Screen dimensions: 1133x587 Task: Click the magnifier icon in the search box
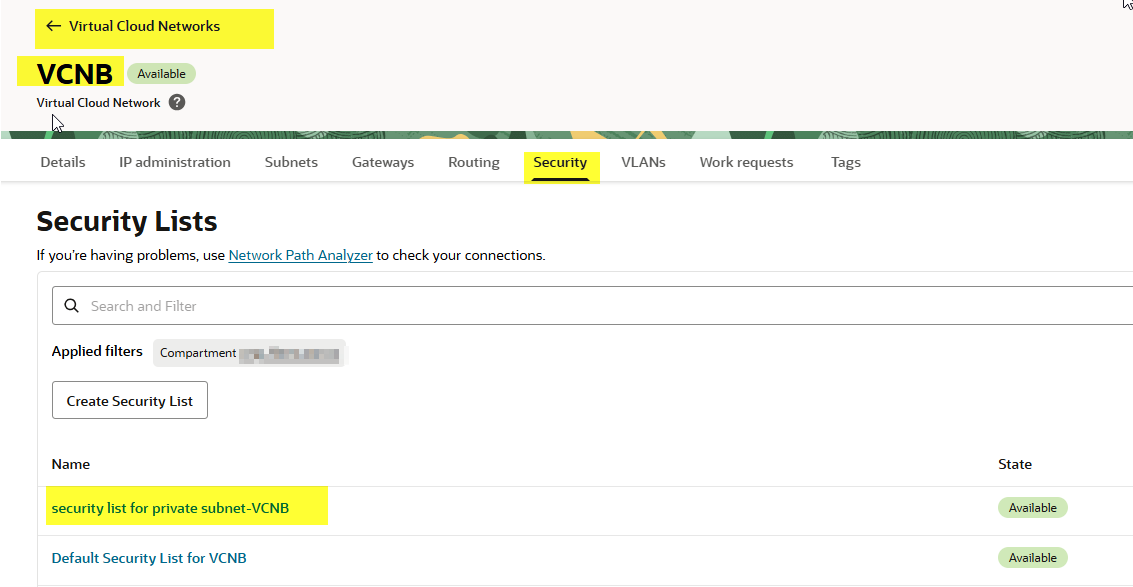[71, 306]
